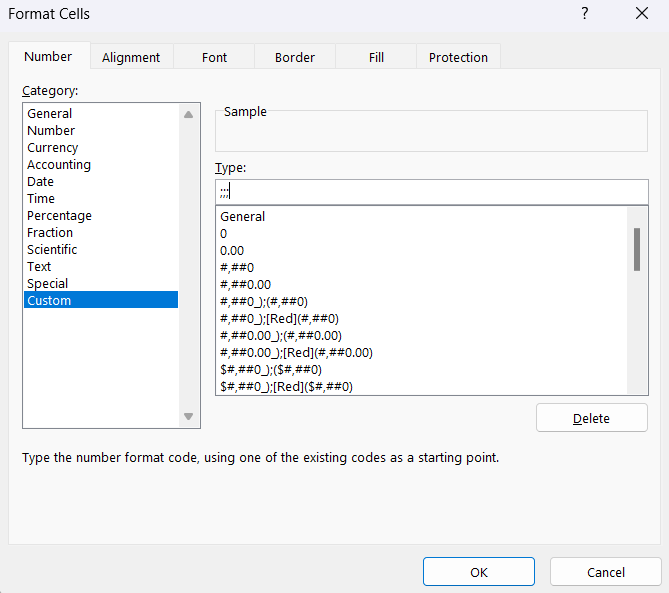Choose the 0.00 format code
Viewport: 669px width, 593px height.
(232, 251)
